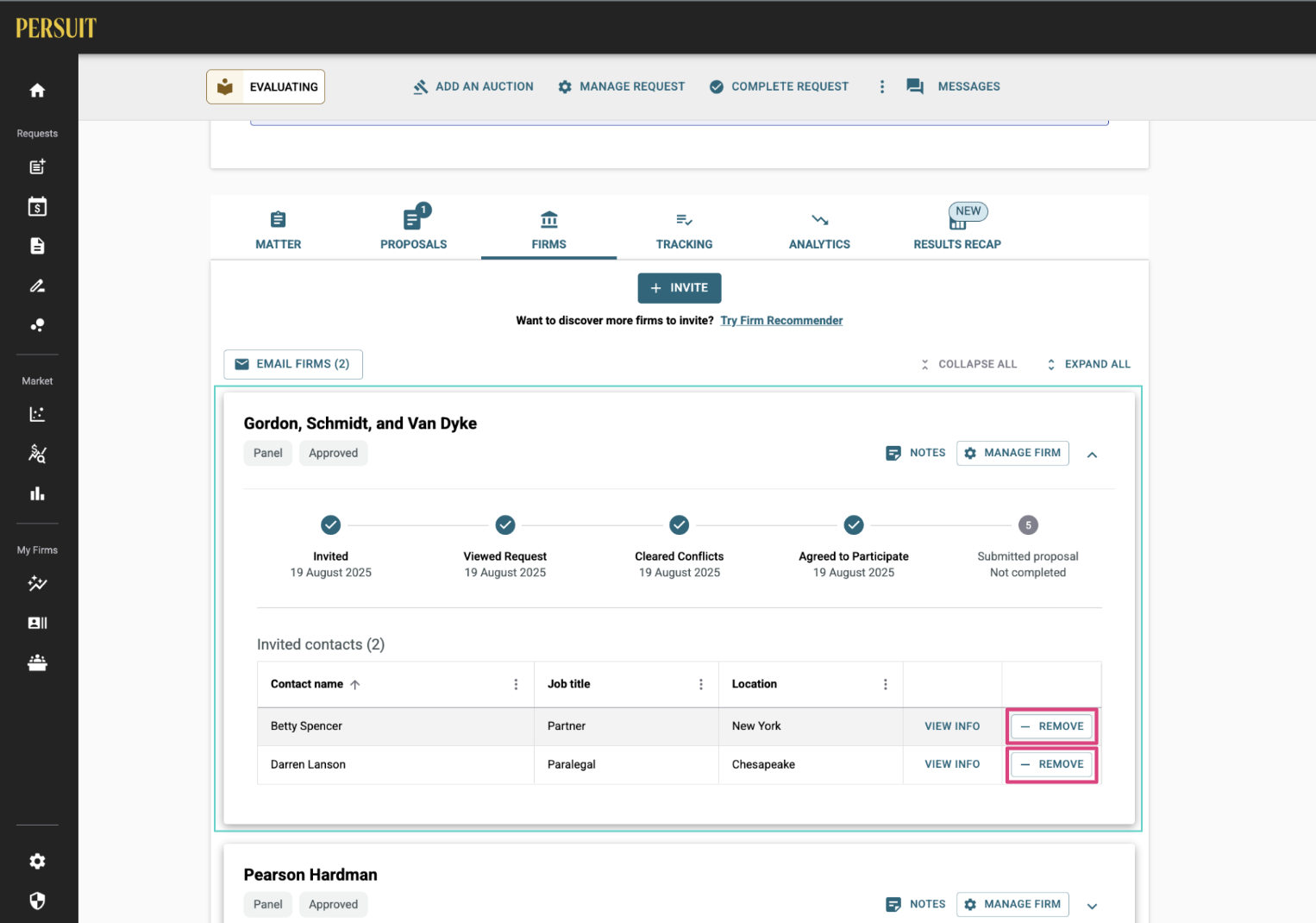Click Manage Firm for Gordon, Schmidt, and Van Dyke
Viewport: 1316px width, 923px height.
pos(1012,453)
